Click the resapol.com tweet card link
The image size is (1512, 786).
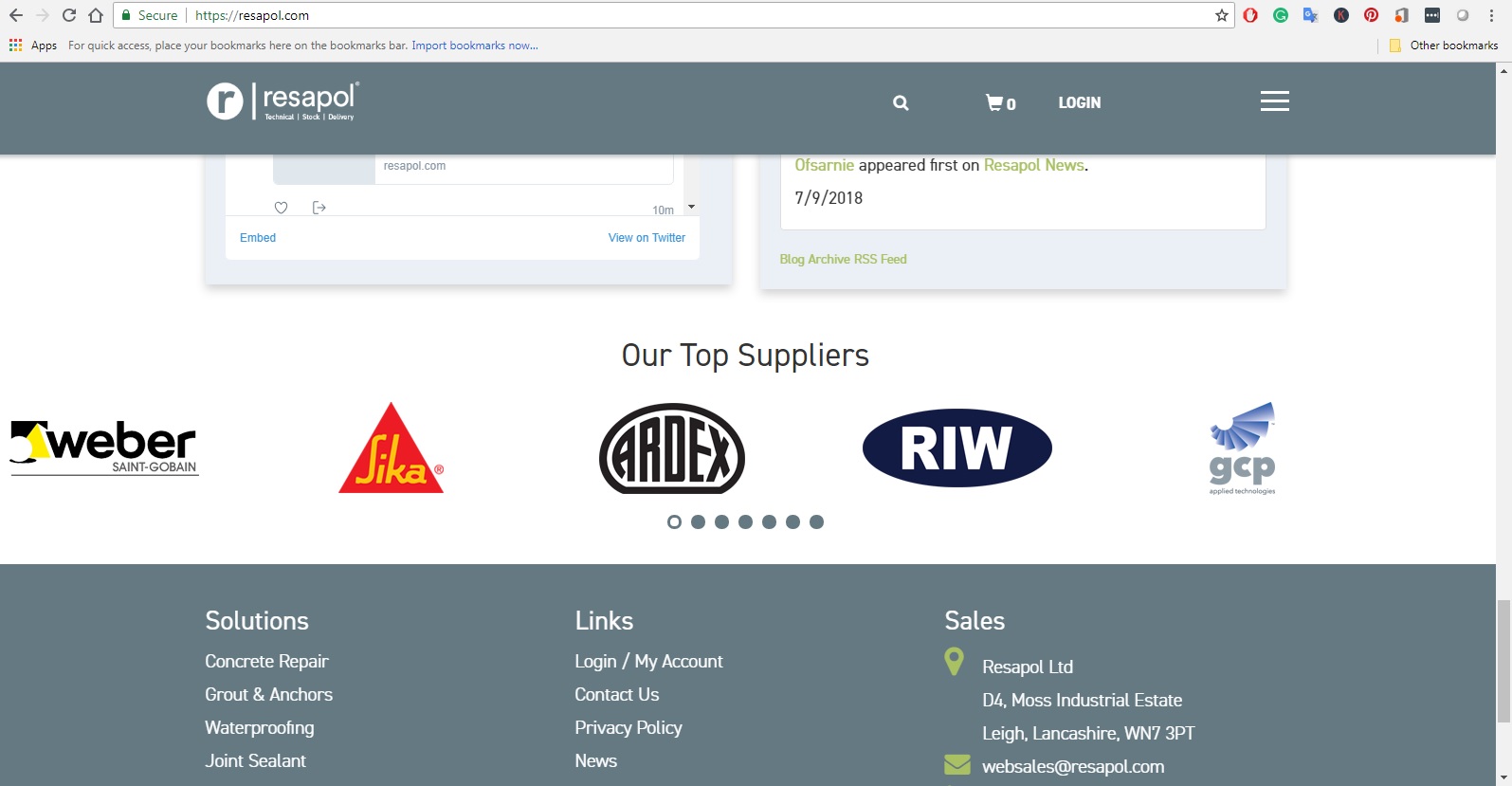coord(414,166)
